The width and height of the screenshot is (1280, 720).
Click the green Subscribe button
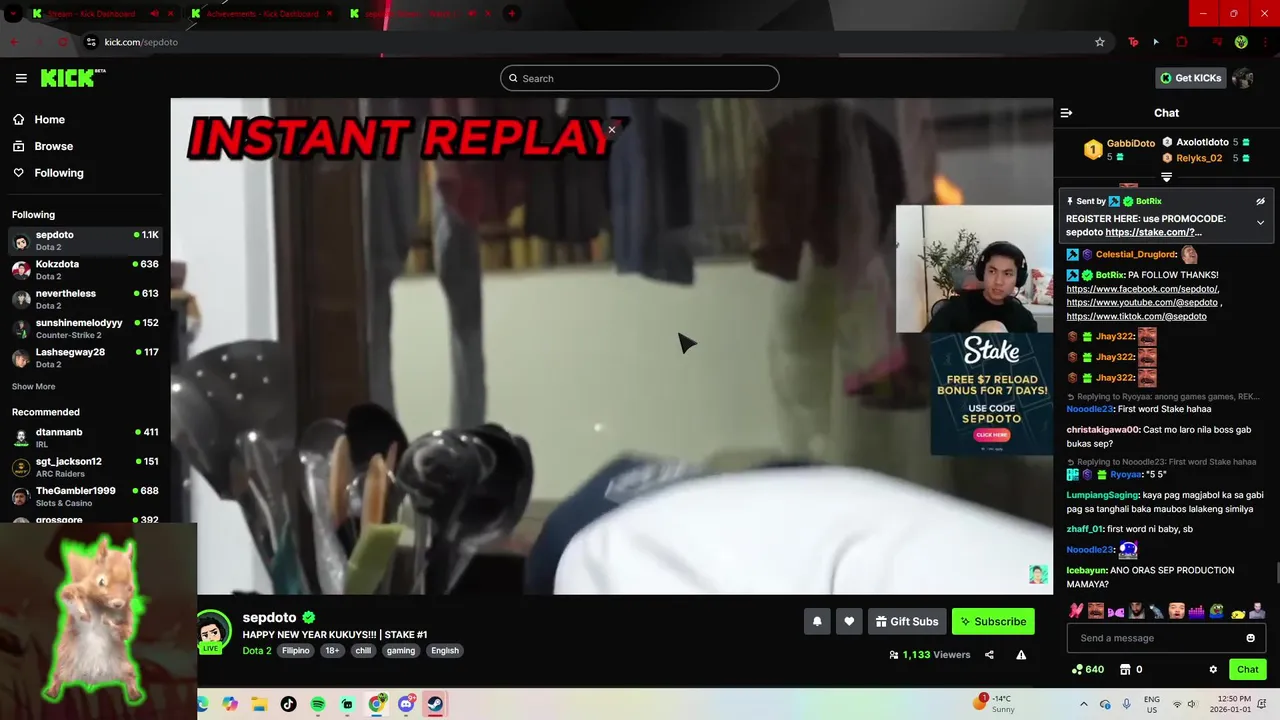click(993, 621)
